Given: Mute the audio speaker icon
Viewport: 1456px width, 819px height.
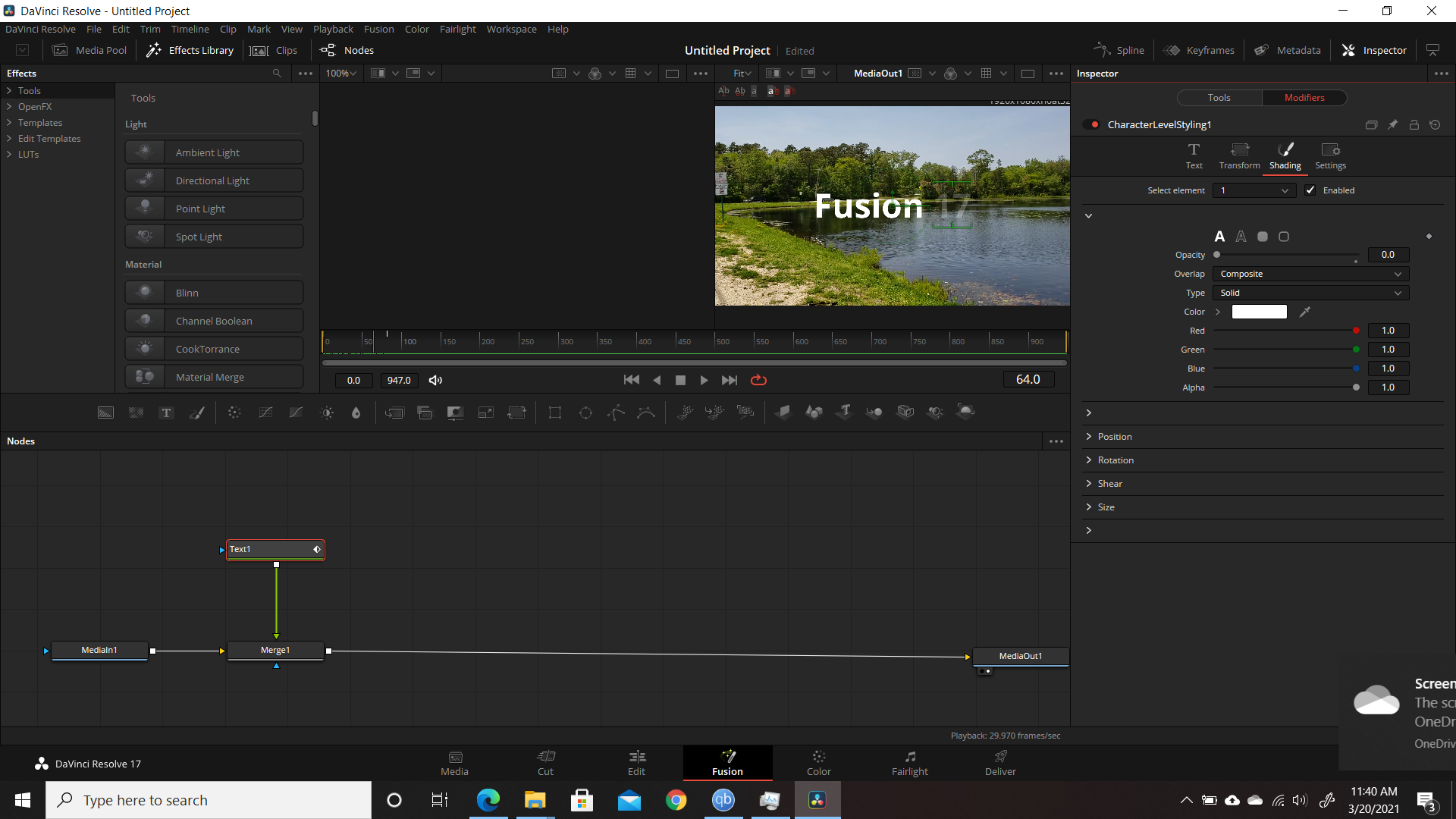Looking at the screenshot, I should [435, 380].
